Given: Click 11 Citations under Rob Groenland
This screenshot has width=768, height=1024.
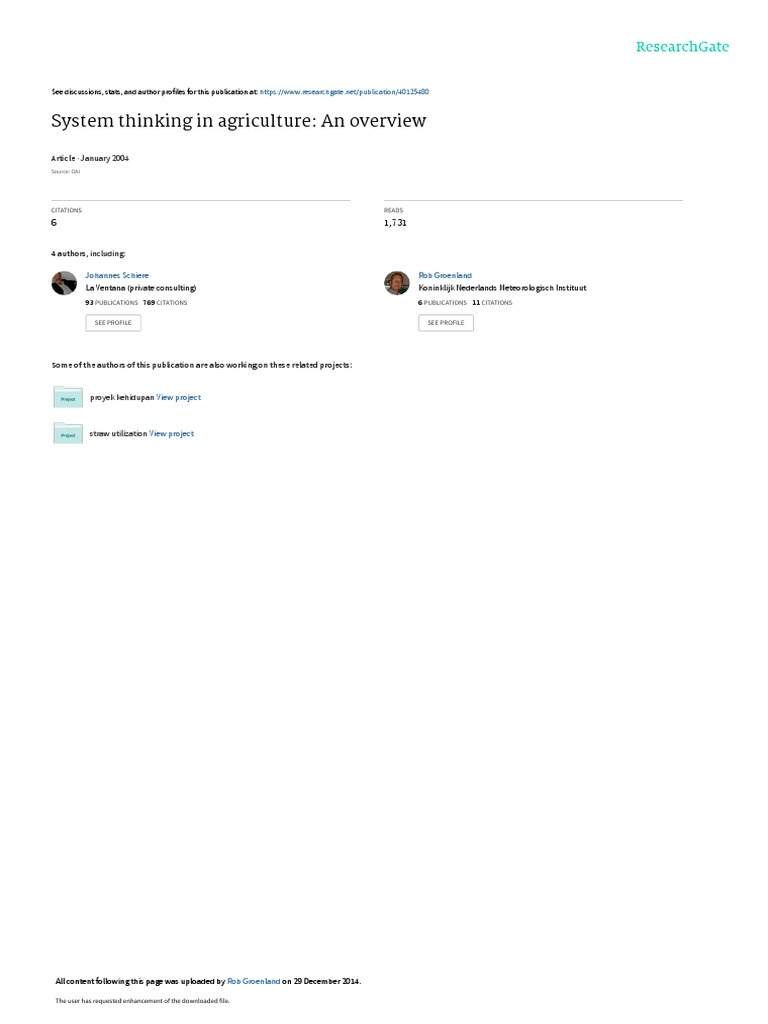Looking at the screenshot, I should pos(492,302).
